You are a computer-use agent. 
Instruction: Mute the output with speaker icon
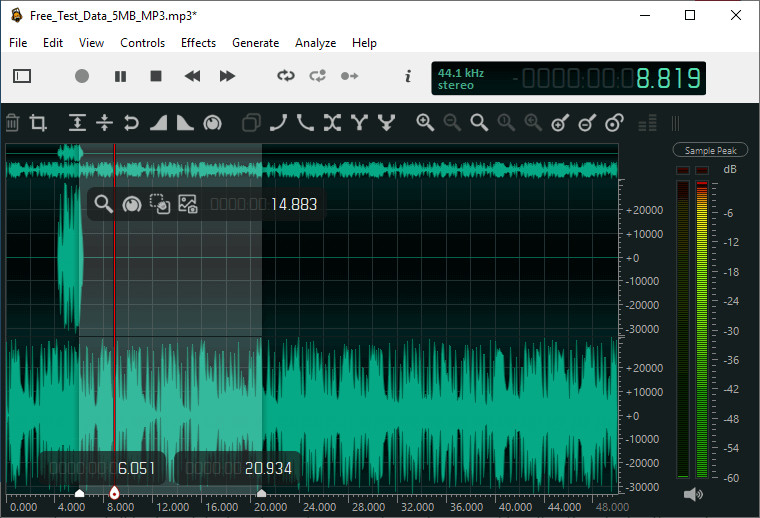point(692,494)
